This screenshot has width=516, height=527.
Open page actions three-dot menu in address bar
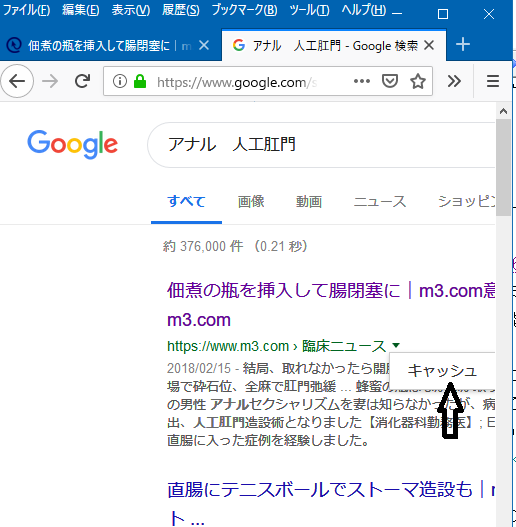tap(362, 81)
